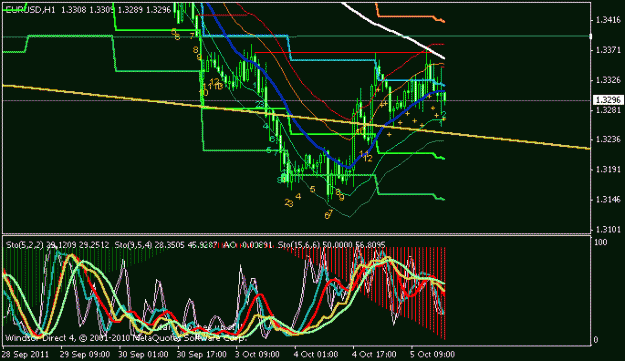The height and width of the screenshot is (361, 625).
Task: Click the 1.3146 price scale value
Action: (608, 199)
